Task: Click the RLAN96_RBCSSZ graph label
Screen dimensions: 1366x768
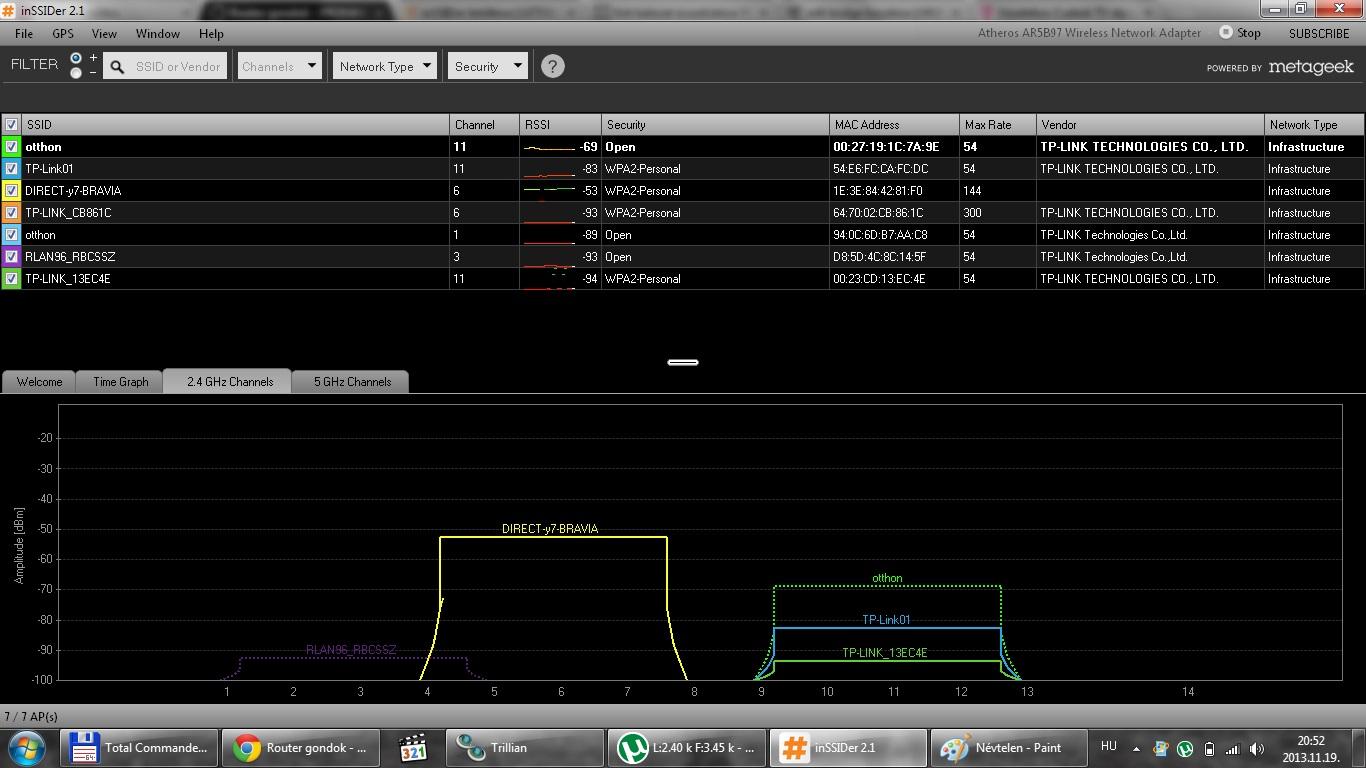Action: pyautogui.click(x=351, y=650)
